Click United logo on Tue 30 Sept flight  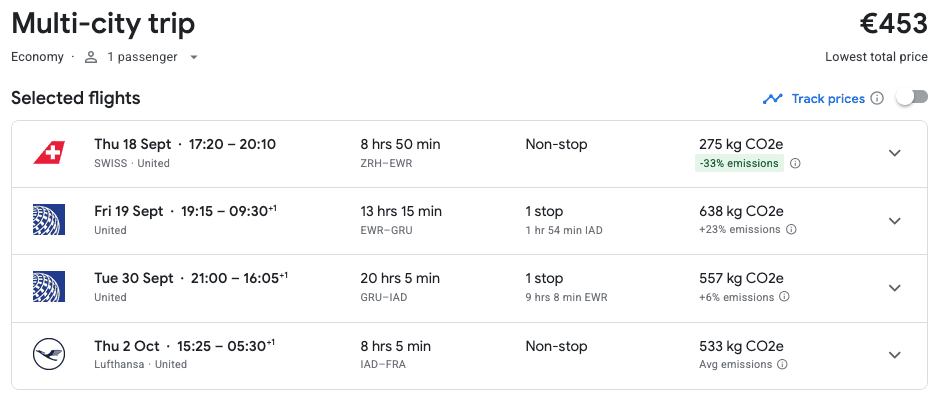(x=49, y=287)
